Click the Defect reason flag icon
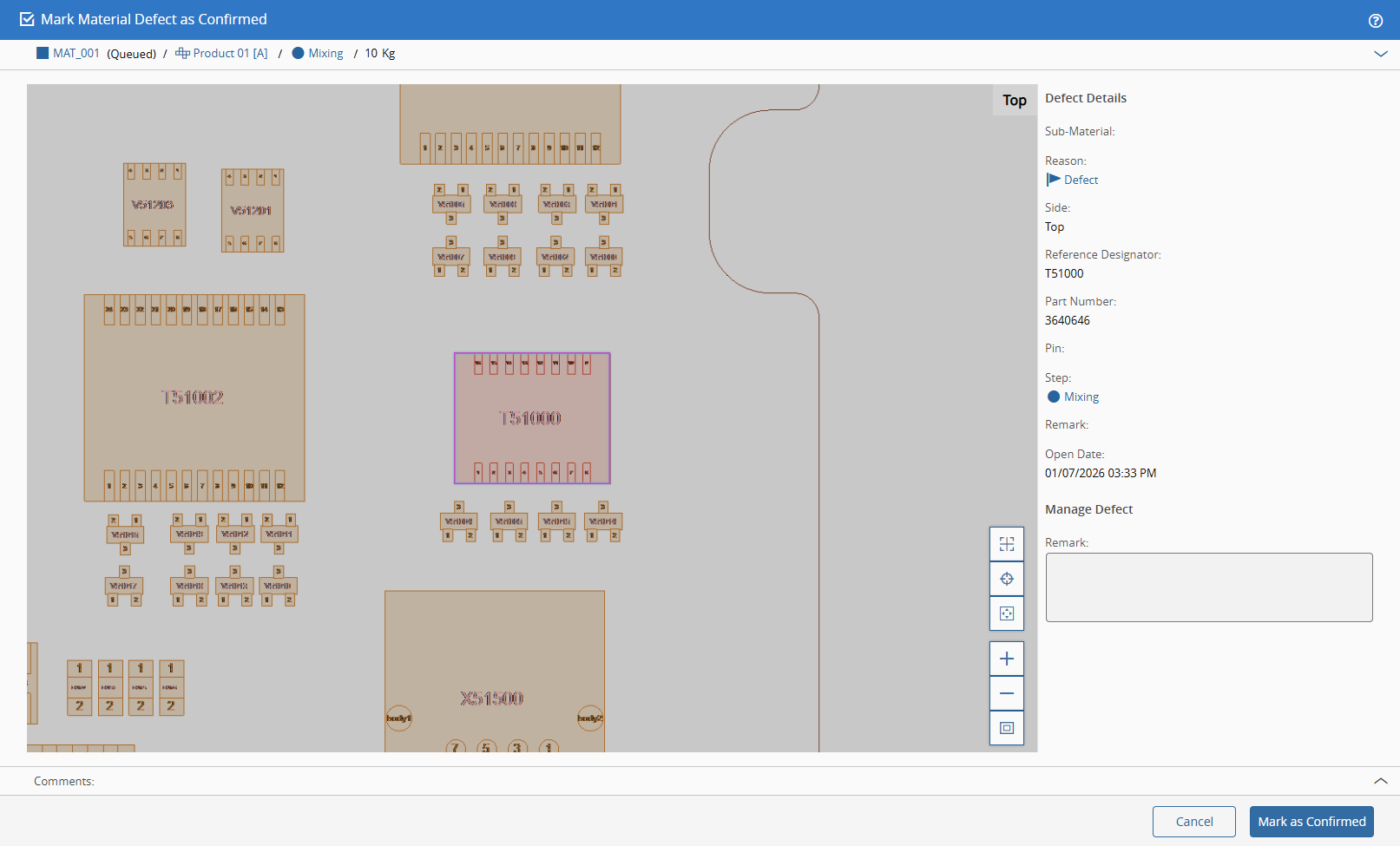Screen dimensions: 1400x846 (1054, 180)
